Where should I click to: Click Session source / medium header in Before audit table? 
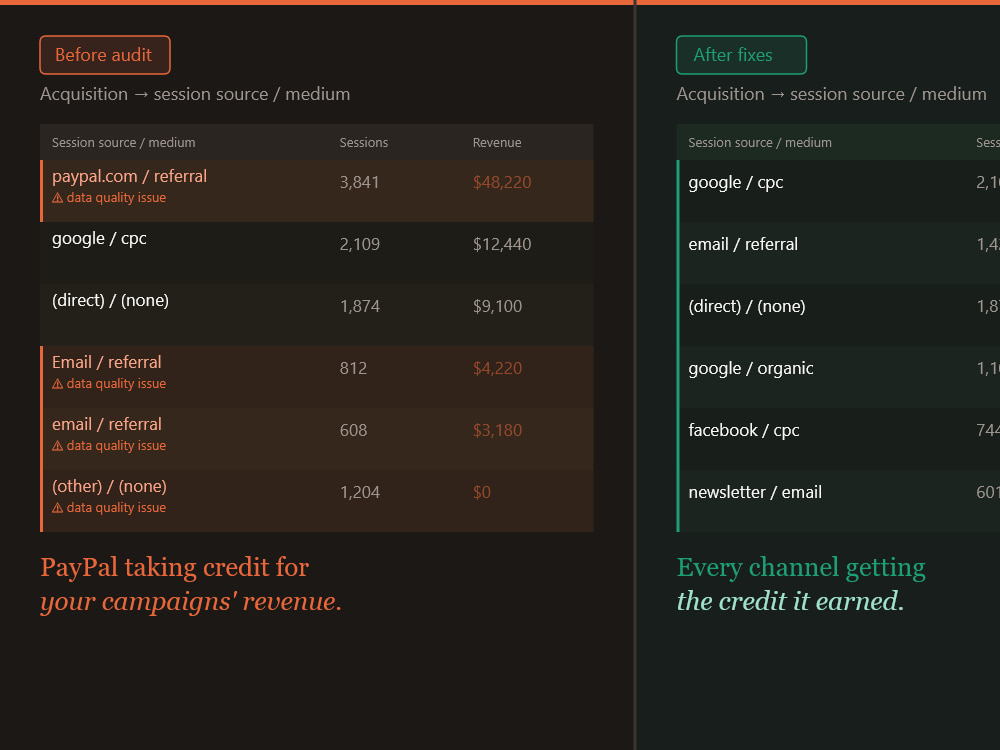[124, 143]
